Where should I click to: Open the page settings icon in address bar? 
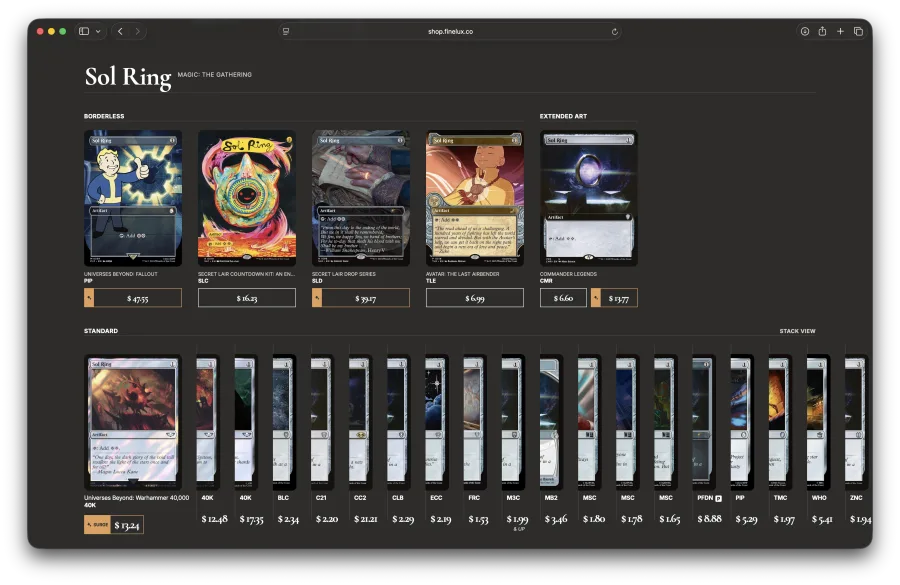[x=286, y=32]
